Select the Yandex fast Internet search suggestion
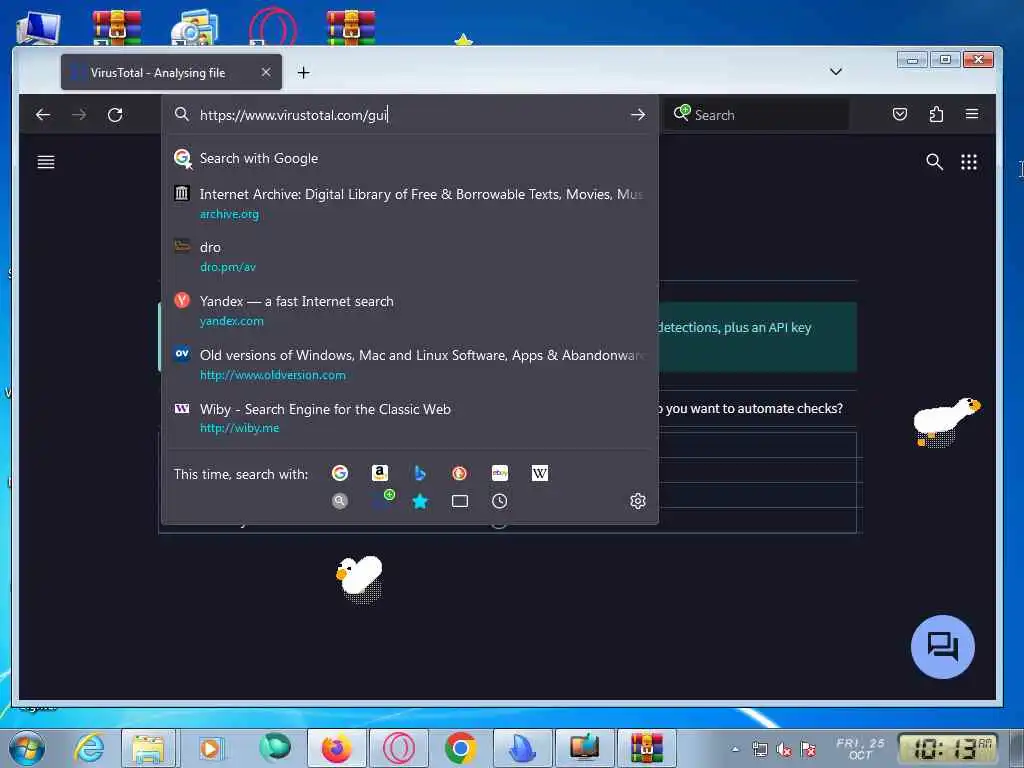Screen dimensions: 1024x768 point(410,311)
